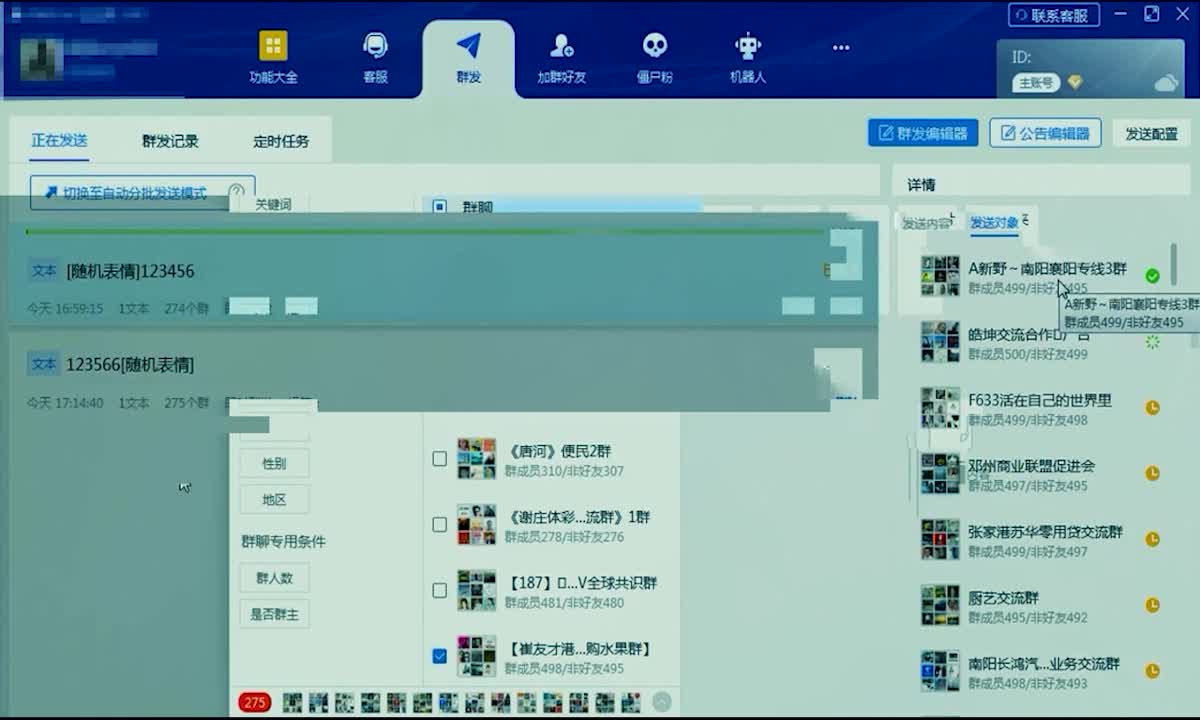Image resolution: width=1200 pixels, height=720 pixels.
Task: Click the 群发 paper-plane icon
Action: coord(470,44)
